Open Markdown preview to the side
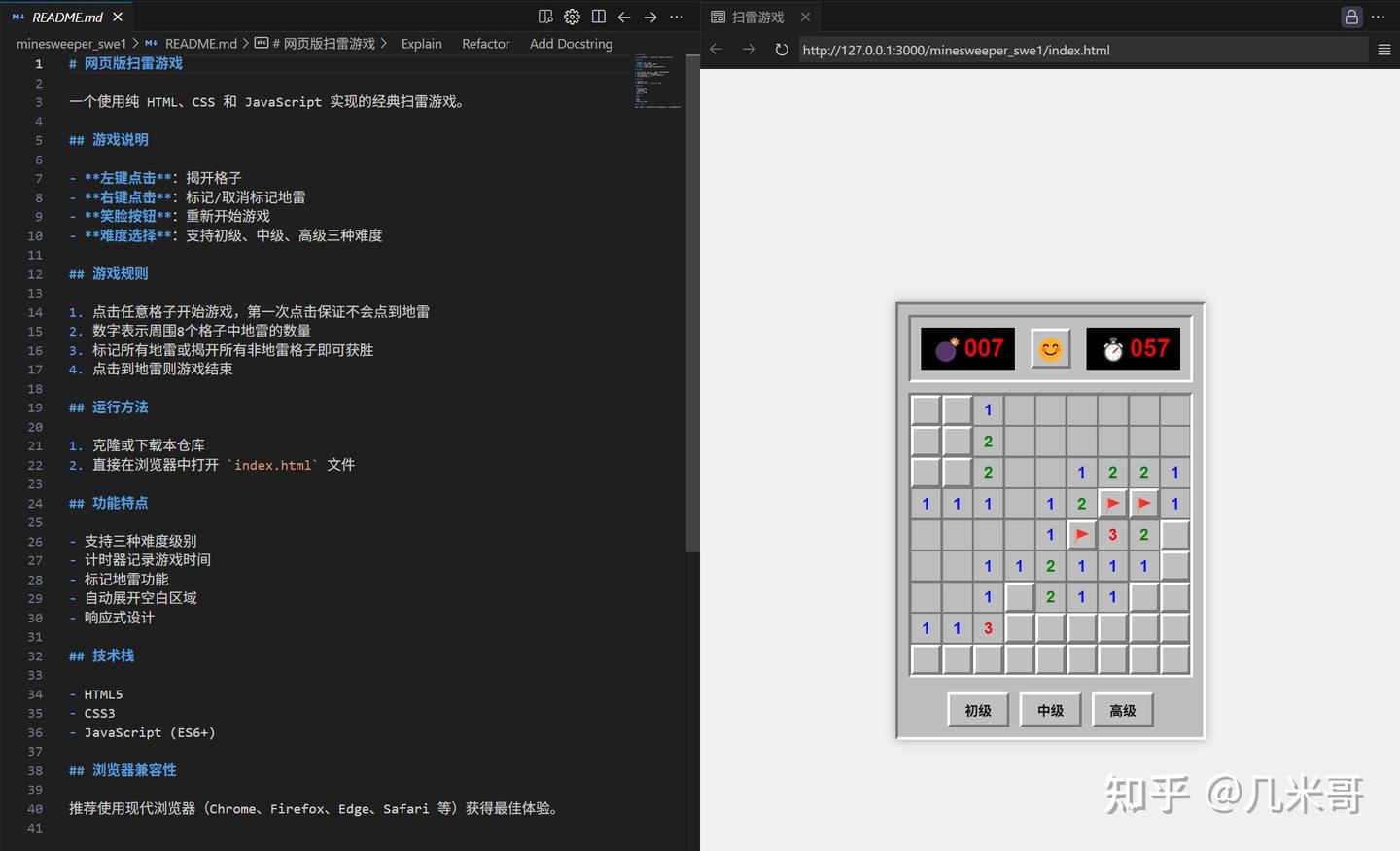This screenshot has height=851, width=1400. (545, 17)
